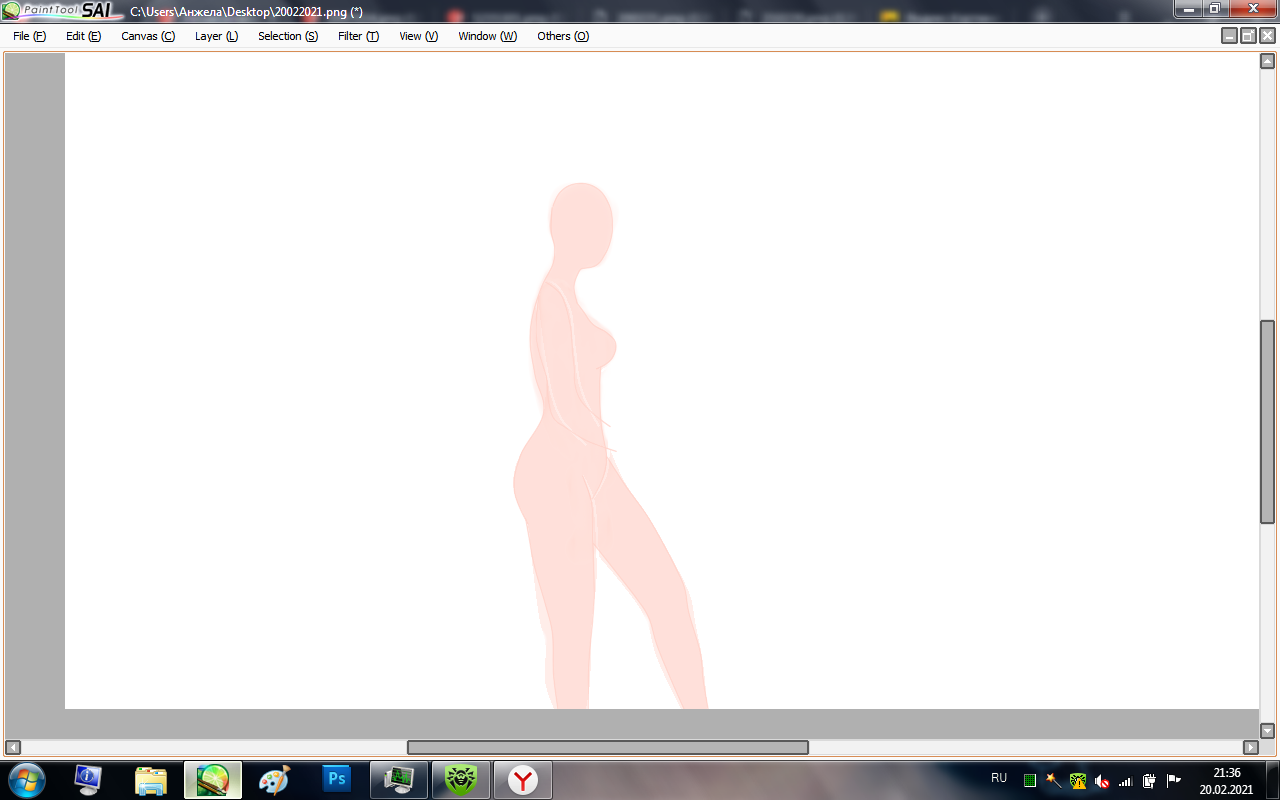Switch the RU input language indicator

click(999, 778)
